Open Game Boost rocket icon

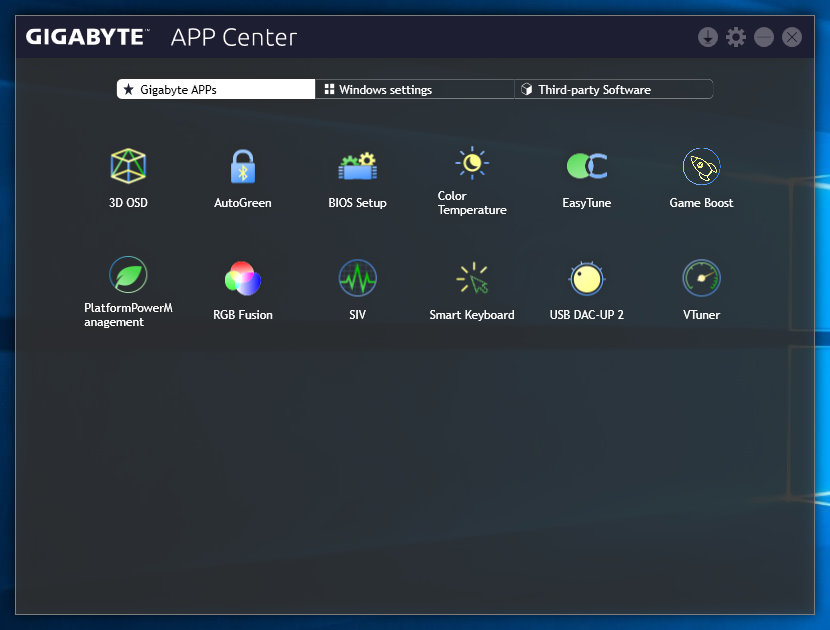[x=701, y=166]
